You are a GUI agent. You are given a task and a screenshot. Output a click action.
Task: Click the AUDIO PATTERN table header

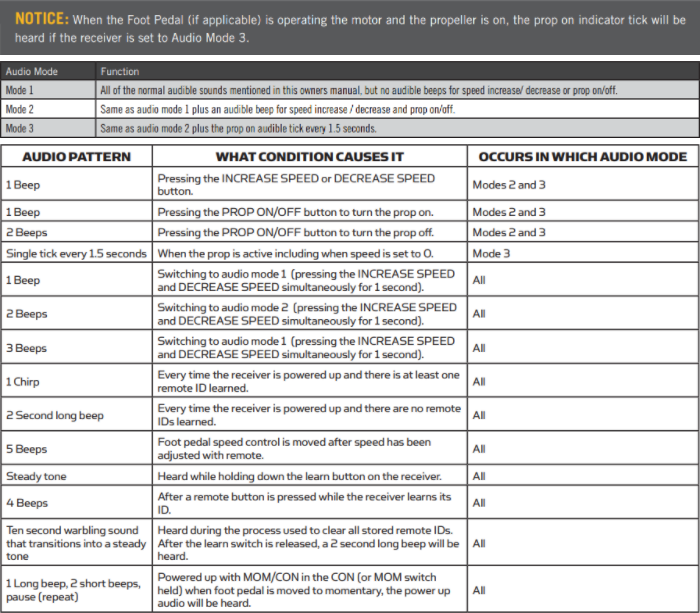click(77, 157)
